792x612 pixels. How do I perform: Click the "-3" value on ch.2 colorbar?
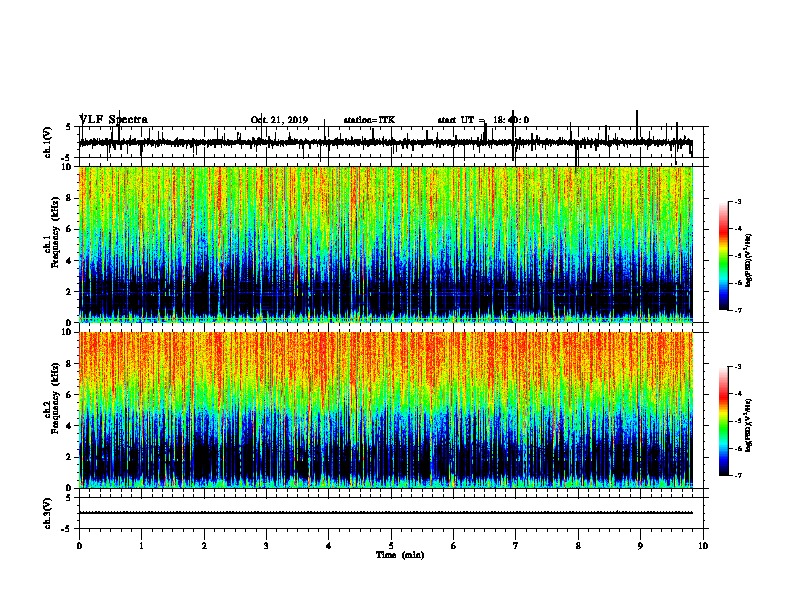pyautogui.click(x=738, y=367)
